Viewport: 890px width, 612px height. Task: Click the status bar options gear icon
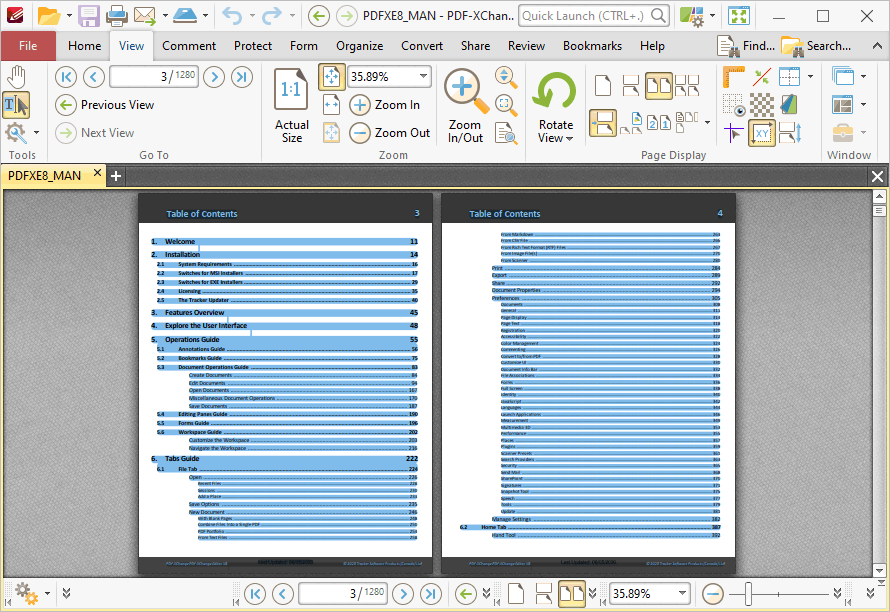[x=26, y=593]
